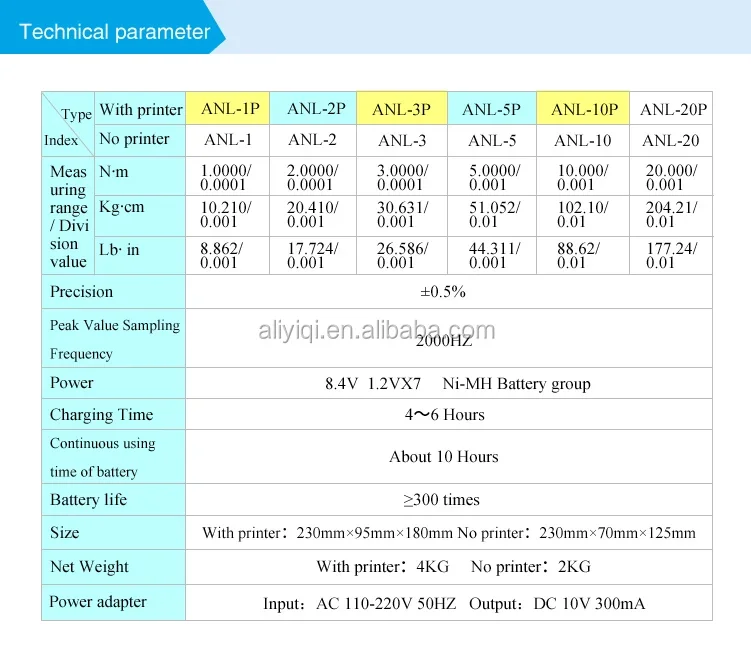Image resolution: width=751 pixels, height=662 pixels.
Task: Click the Lb·in unit label cell
Action: (140, 255)
